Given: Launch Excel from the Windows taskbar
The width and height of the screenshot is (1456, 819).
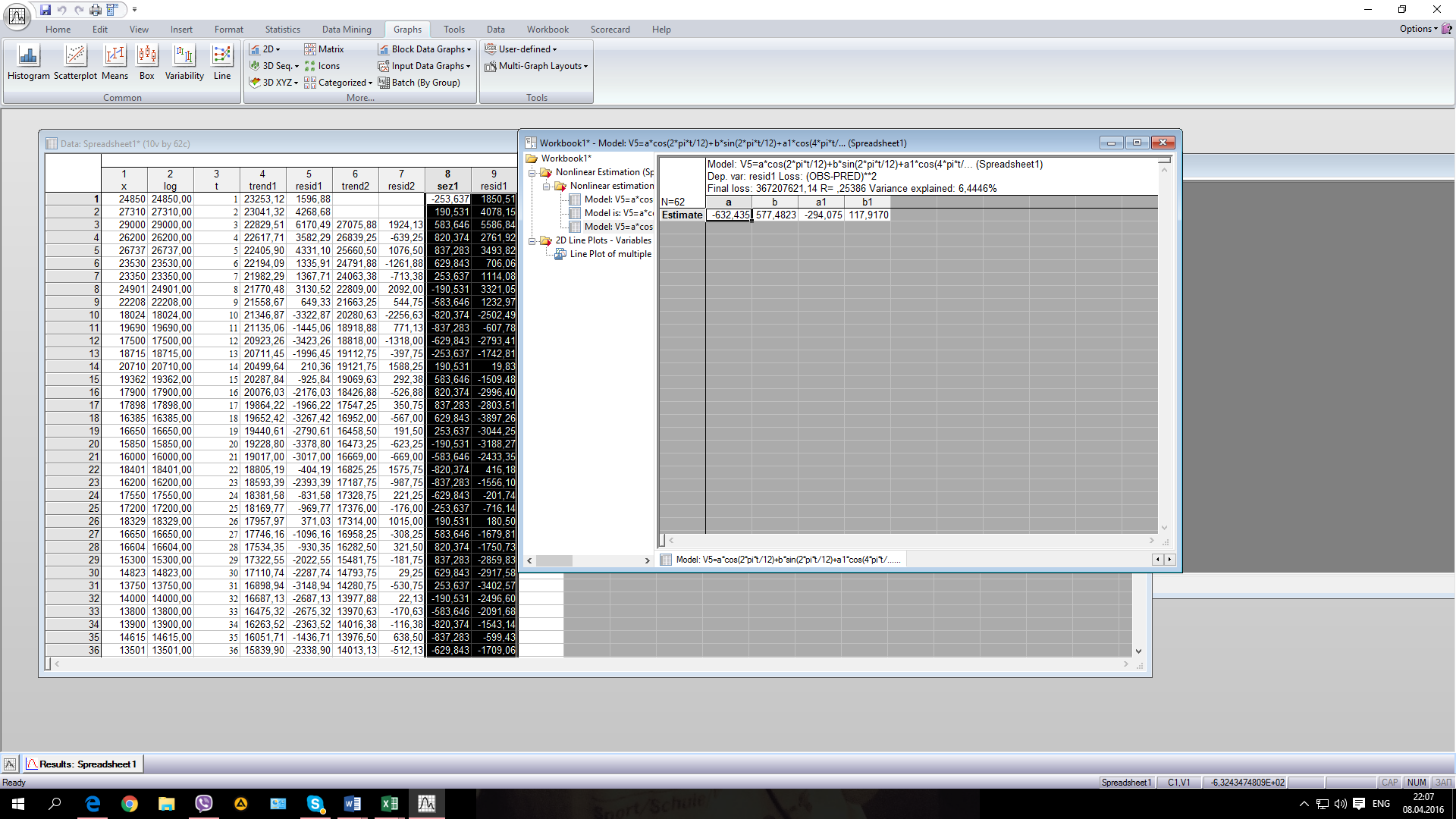Looking at the screenshot, I should [389, 804].
